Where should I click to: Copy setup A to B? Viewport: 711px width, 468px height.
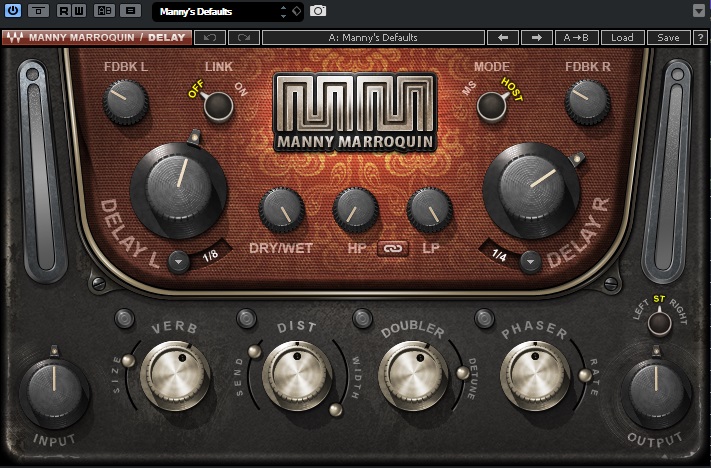[576, 38]
